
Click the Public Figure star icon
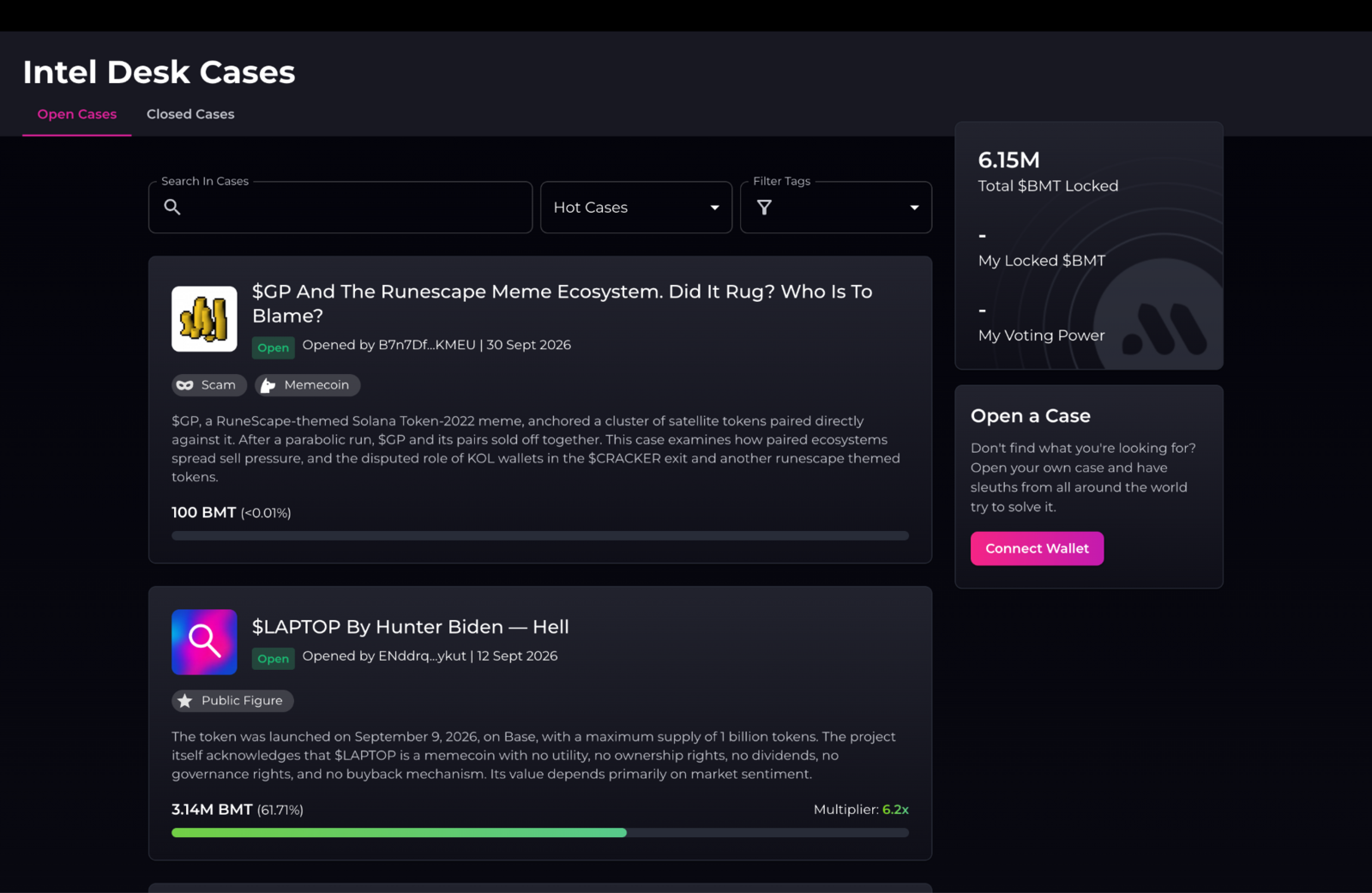(x=184, y=701)
